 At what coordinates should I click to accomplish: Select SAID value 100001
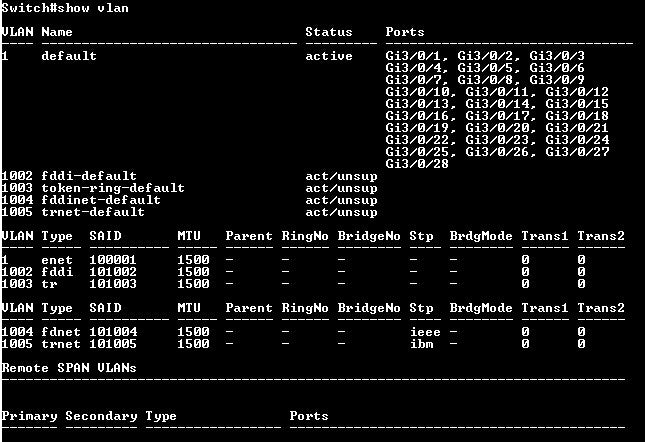113,260
